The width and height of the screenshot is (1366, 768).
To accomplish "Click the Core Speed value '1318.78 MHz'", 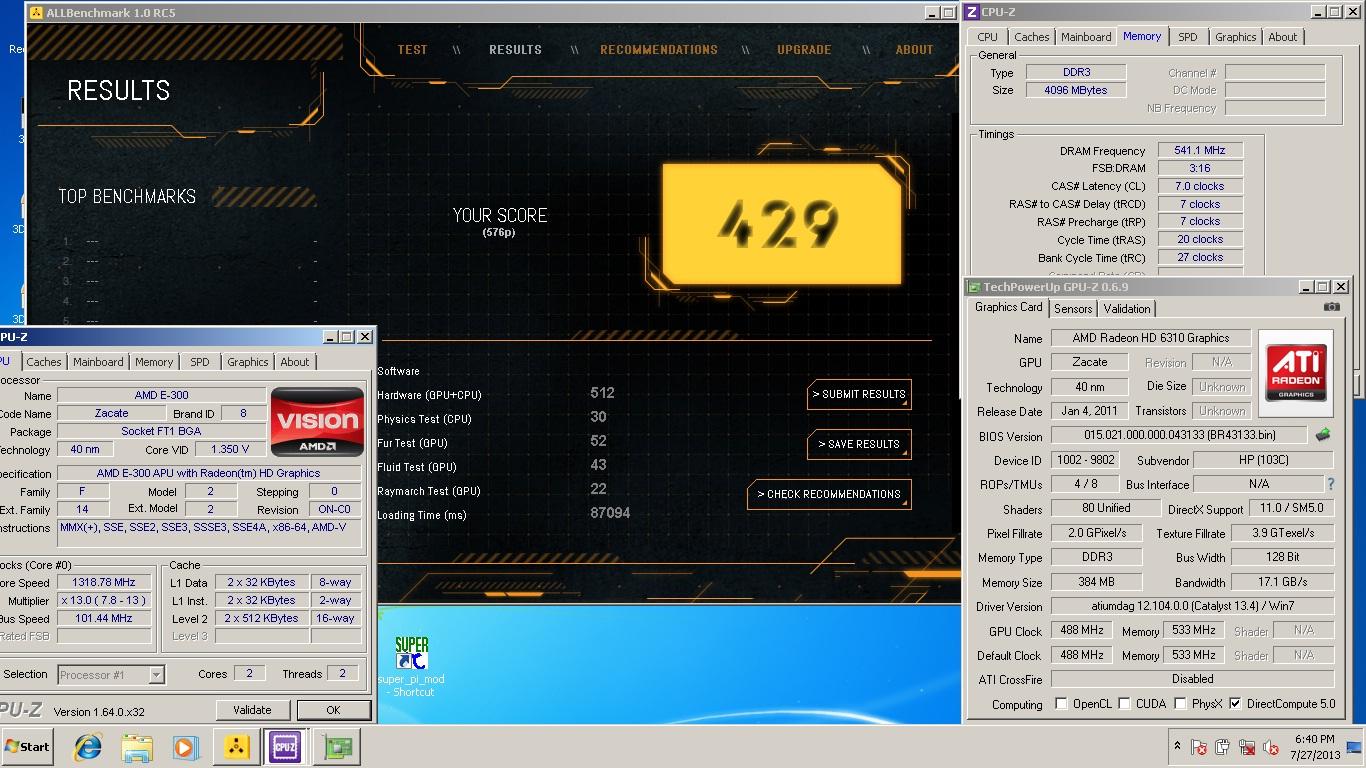I will [104, 582].
